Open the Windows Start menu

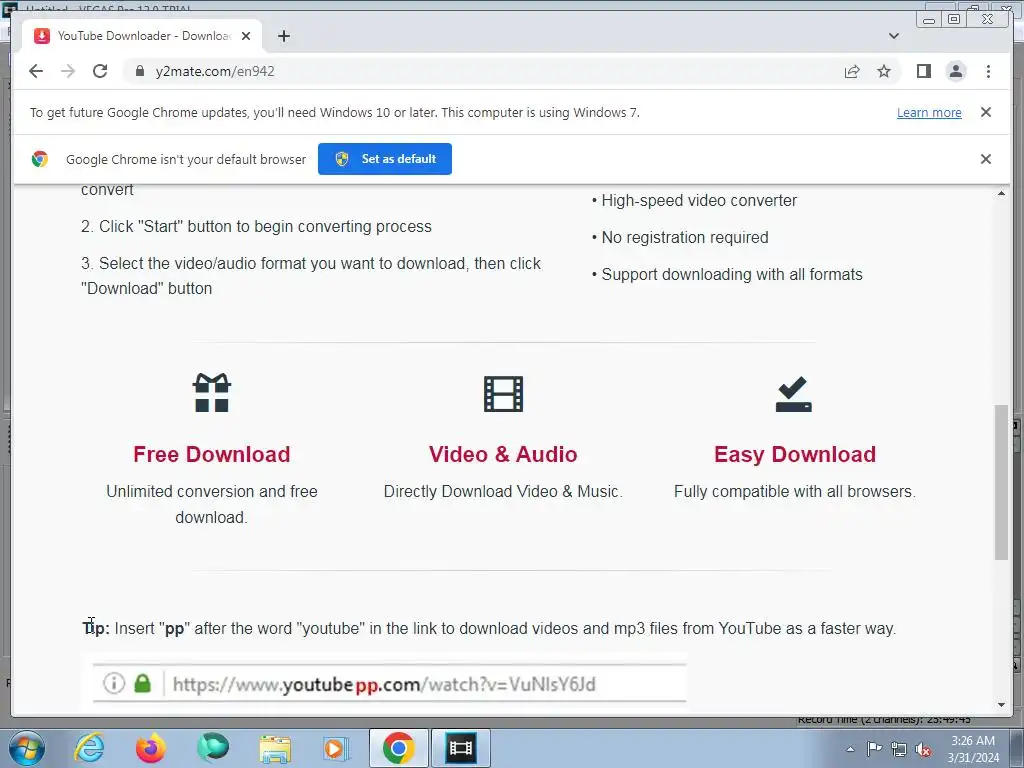pos(27,748)
